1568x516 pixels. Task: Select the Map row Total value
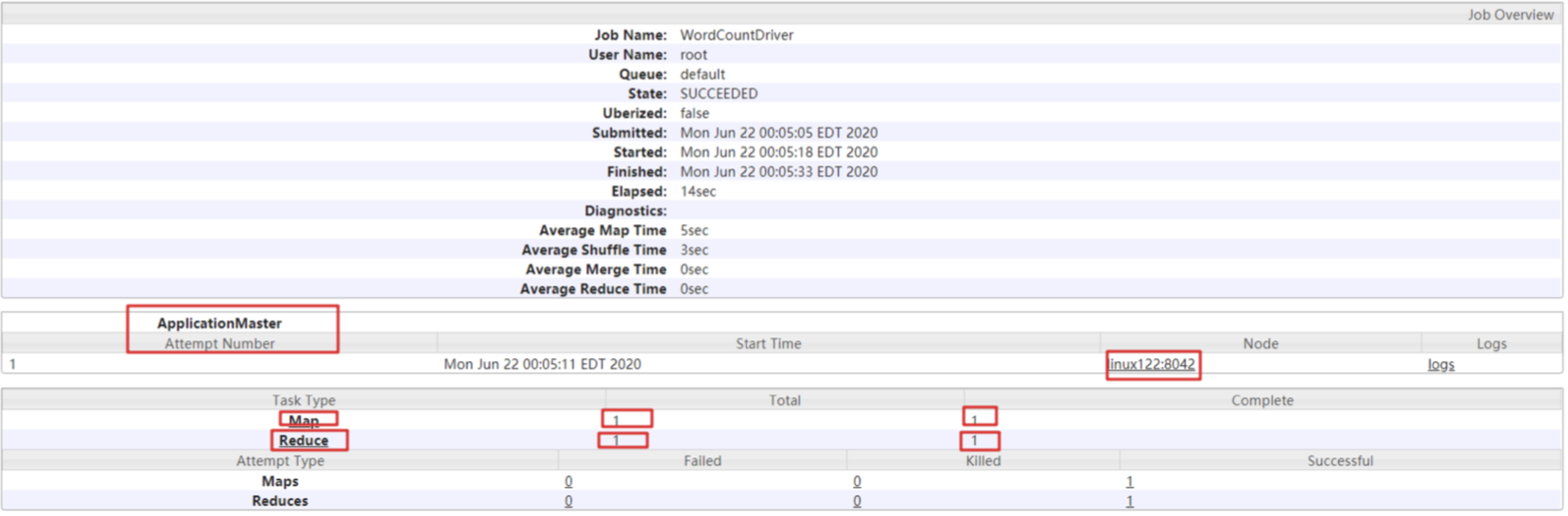tap(616, 421)
